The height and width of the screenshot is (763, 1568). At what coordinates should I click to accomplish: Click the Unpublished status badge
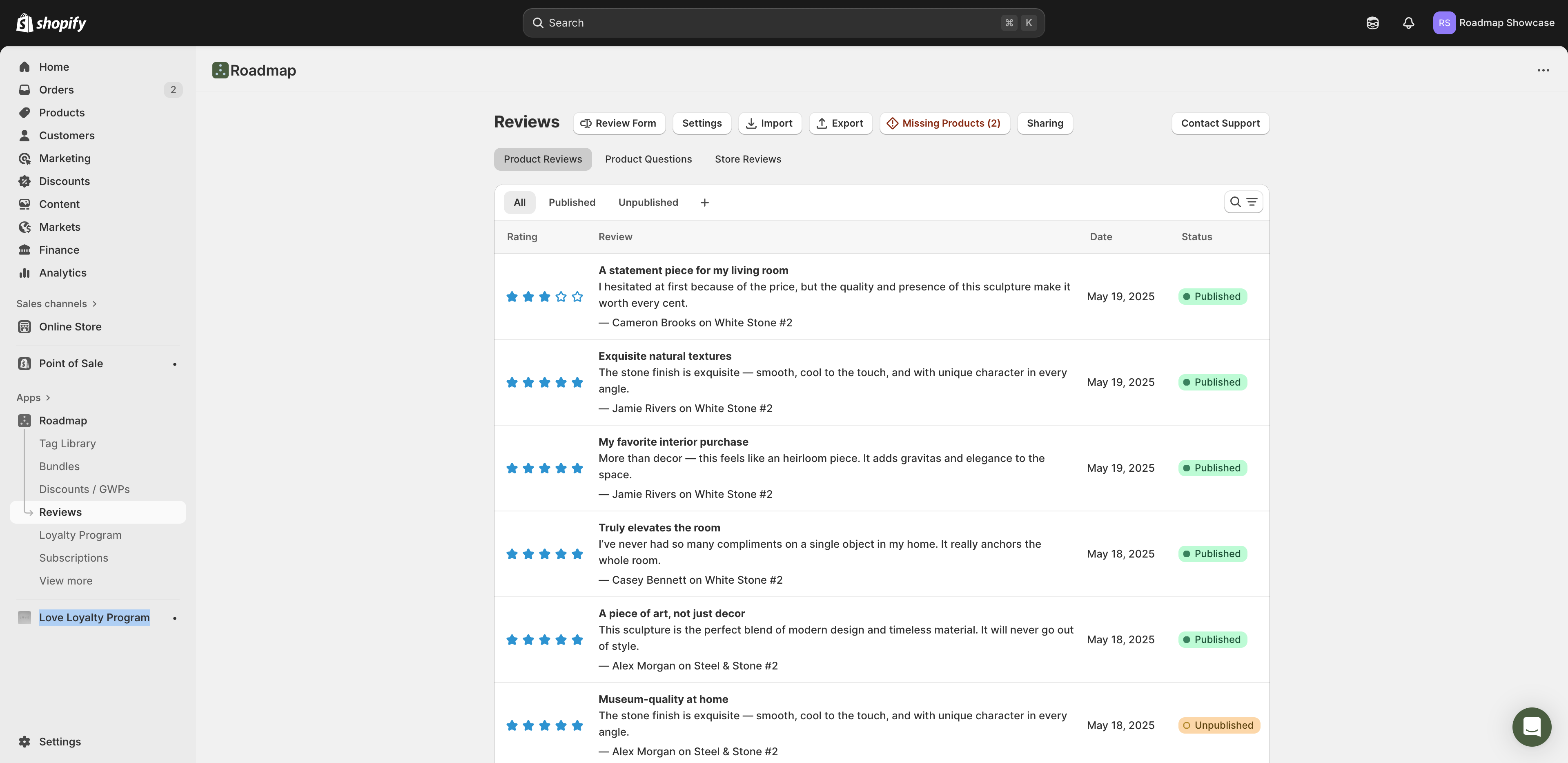coord(1218,725)
